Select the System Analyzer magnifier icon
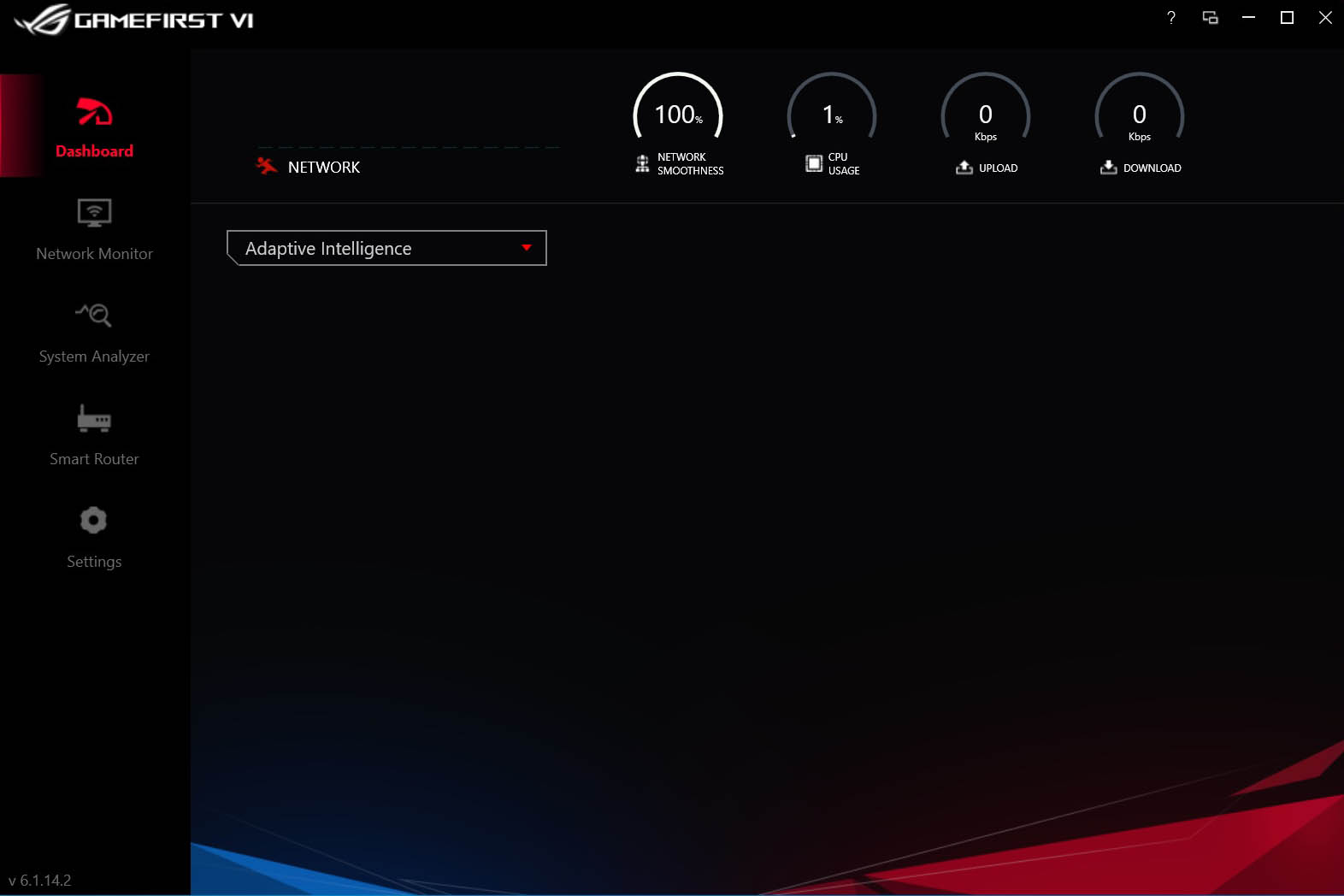1344x896 pixels. (94, 315)
